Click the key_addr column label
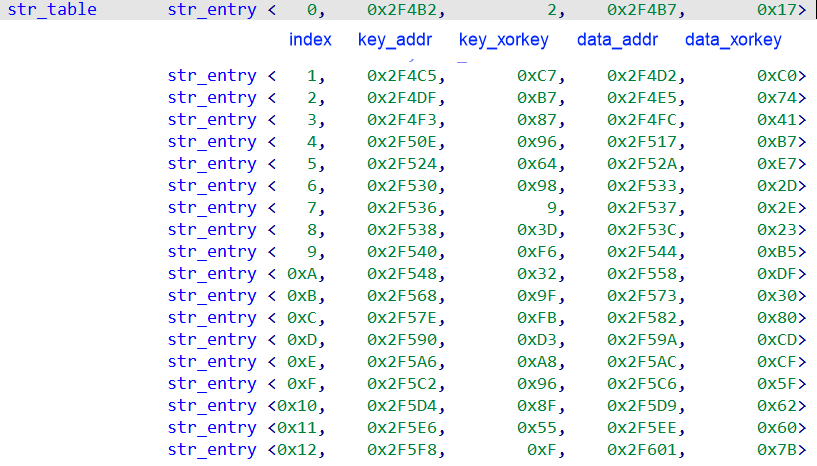Image resolution: width=817 pixels, height=466 pixels. coord(395,40)
